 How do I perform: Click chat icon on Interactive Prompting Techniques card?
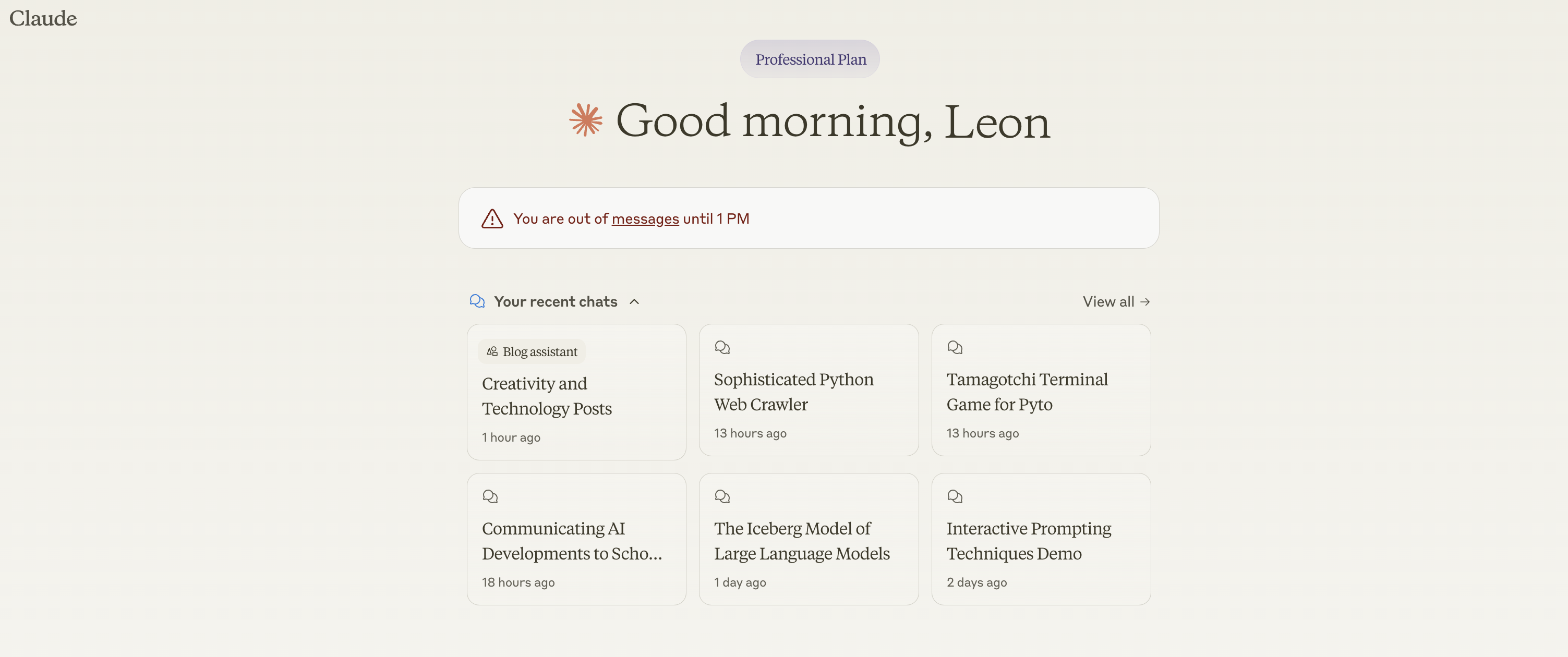click(x=955, y=496)
